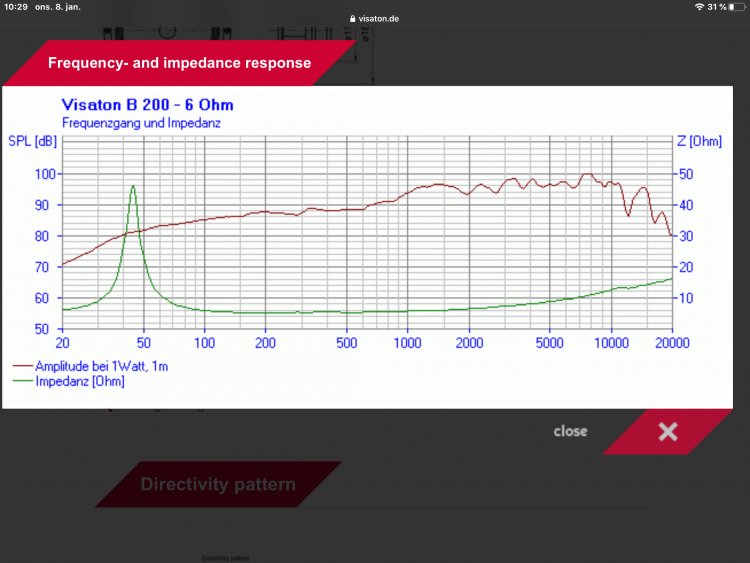Click the 60 dB label on SPL axis
Image resolution: width=750 pixels, height=563 pixels.
tap(42, 298)
